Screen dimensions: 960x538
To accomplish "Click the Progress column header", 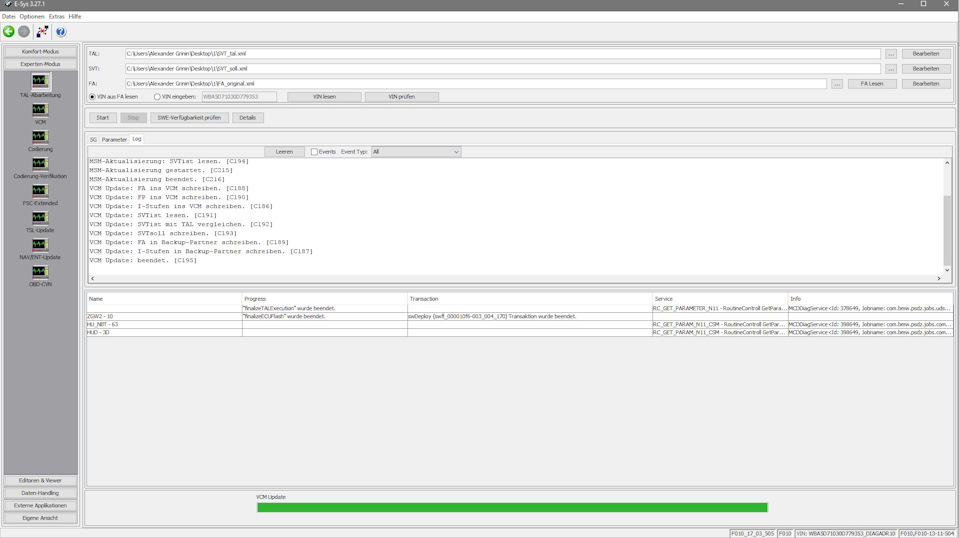I will click(x=325, y=299).
